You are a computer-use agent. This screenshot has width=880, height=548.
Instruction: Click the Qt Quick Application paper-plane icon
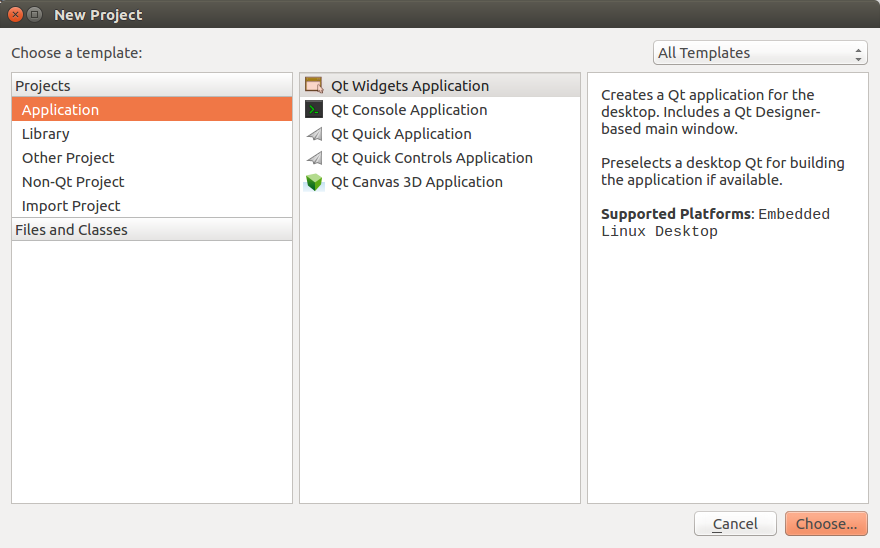click(x=314, y=134)
